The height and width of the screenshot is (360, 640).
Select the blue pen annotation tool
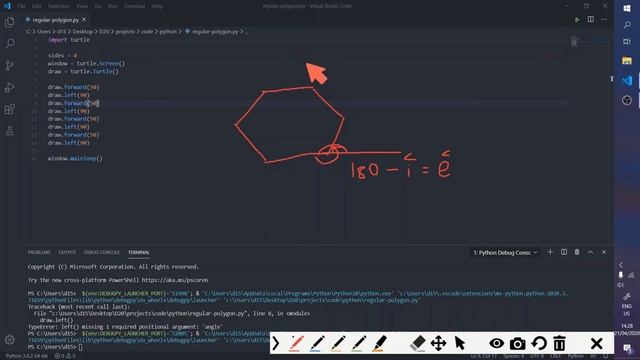(317, 343)
